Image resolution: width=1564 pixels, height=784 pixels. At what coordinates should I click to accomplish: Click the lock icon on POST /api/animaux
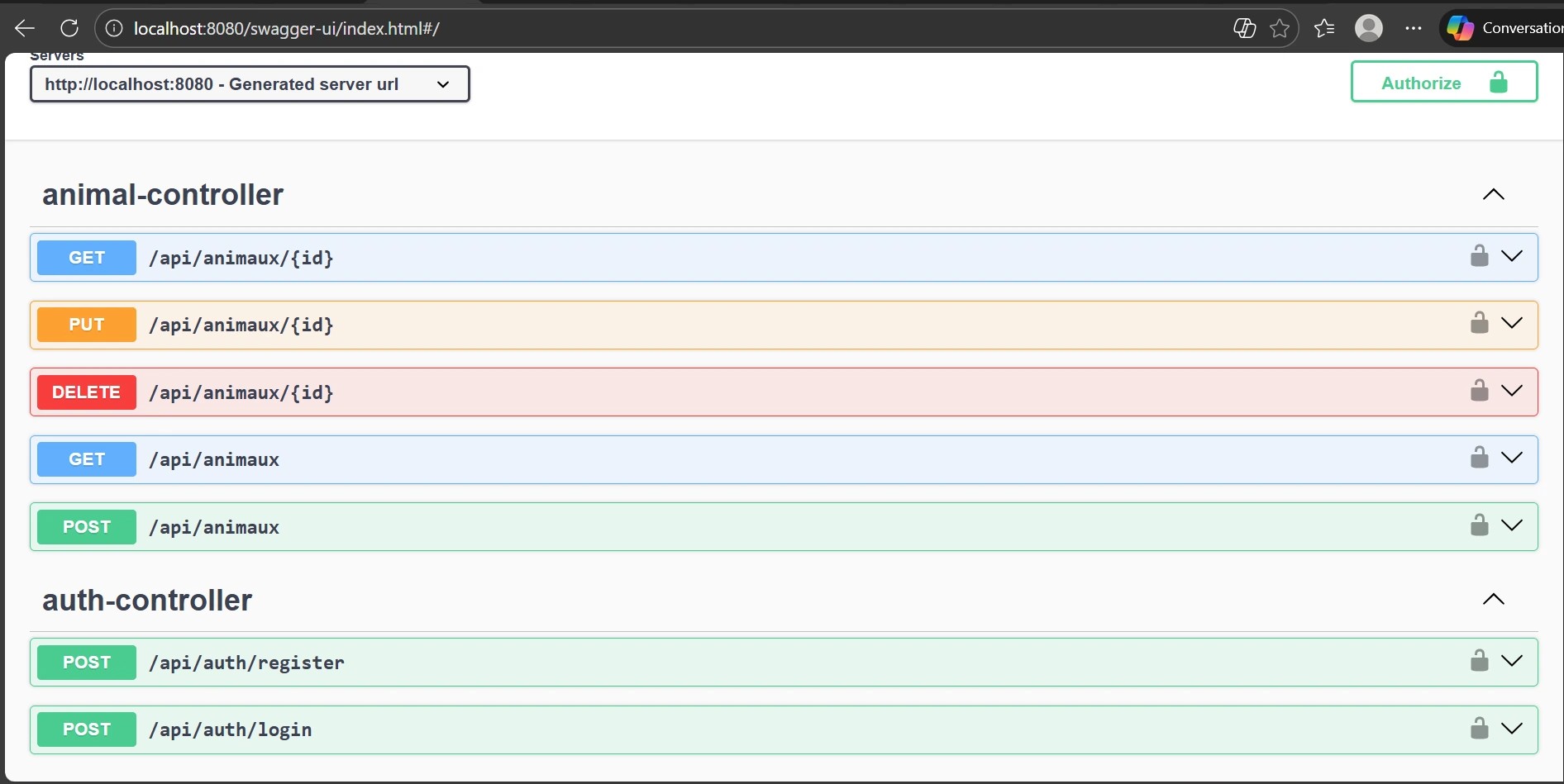(1479, 525)
